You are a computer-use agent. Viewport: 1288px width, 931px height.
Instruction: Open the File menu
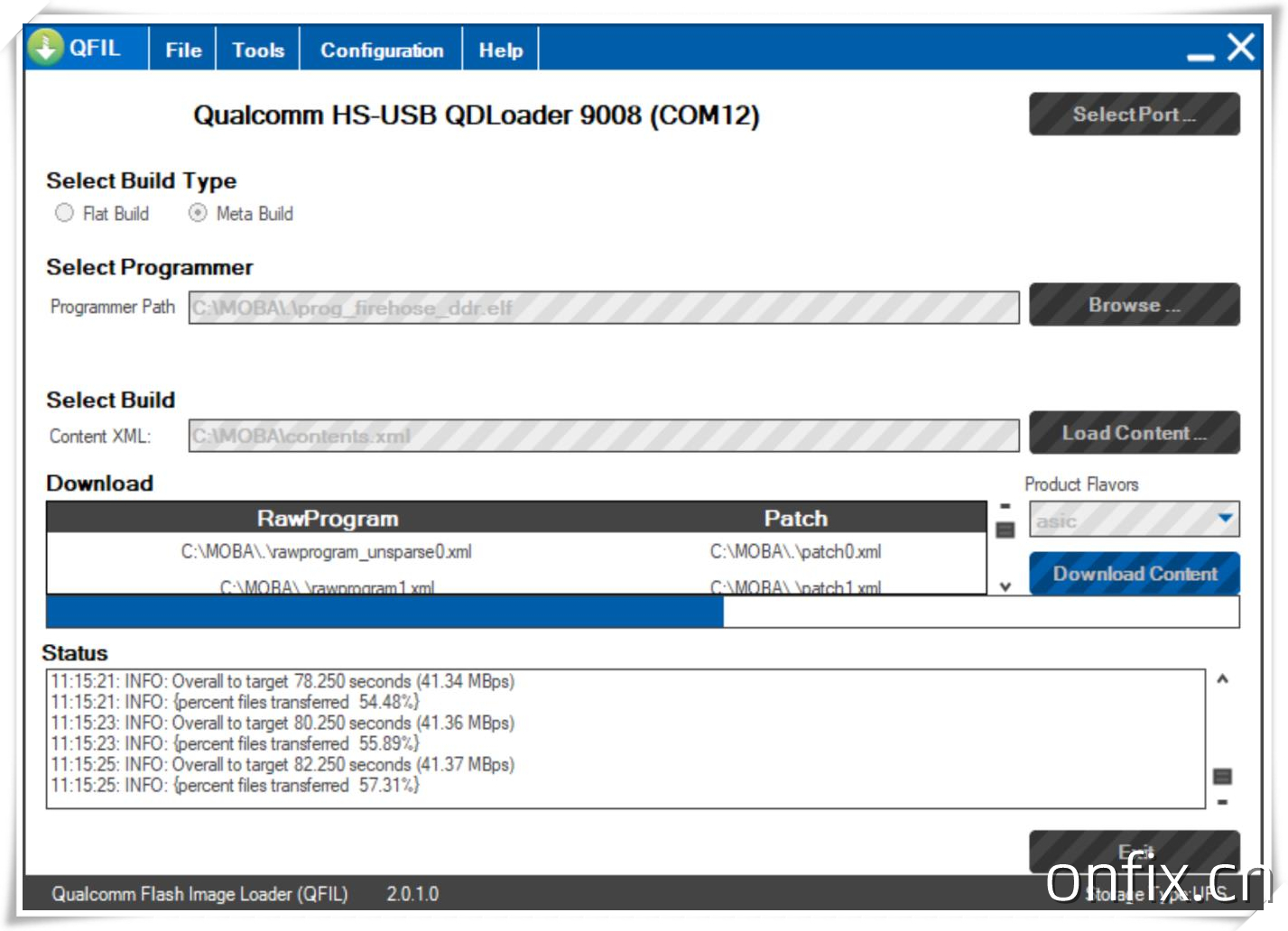click(183, 51)
